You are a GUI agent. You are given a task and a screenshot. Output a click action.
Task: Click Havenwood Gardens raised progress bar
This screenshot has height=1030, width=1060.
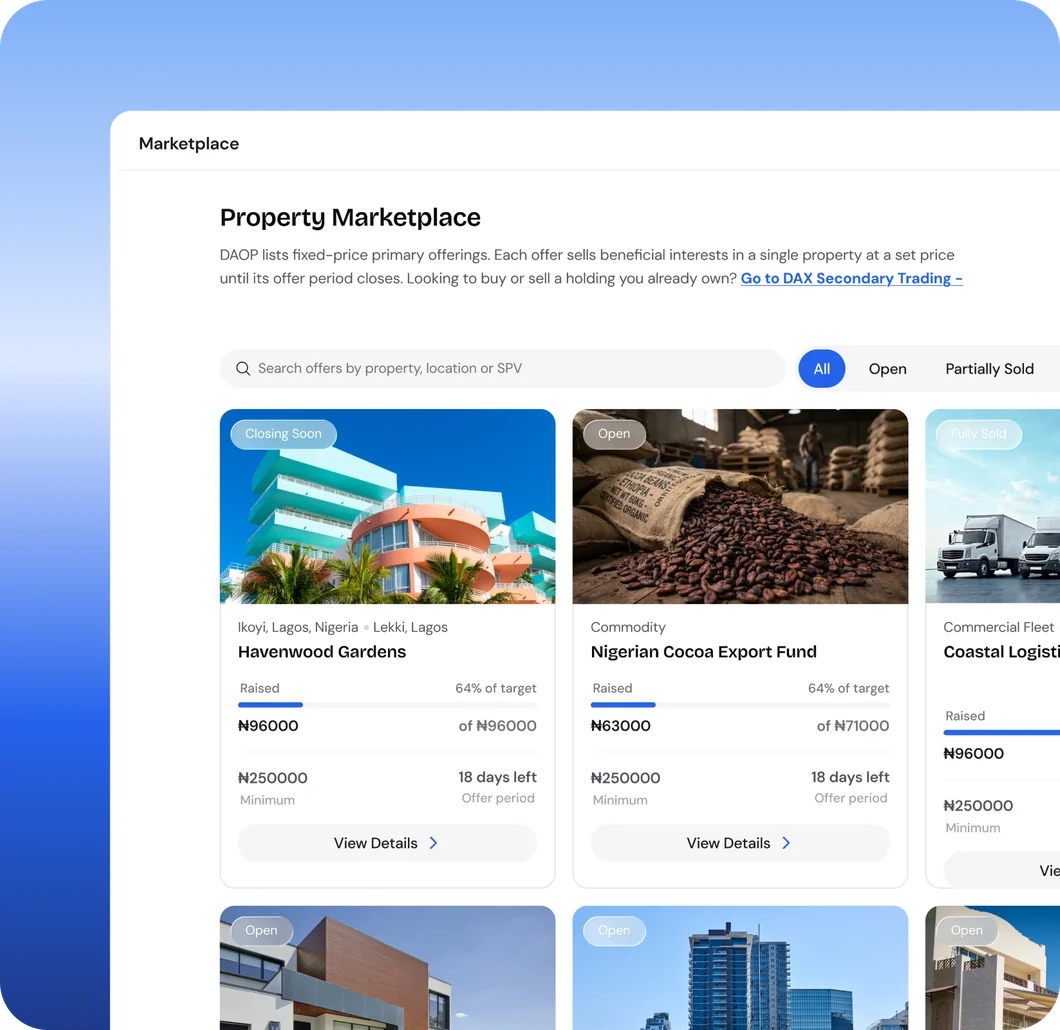[x=387, y=705]
